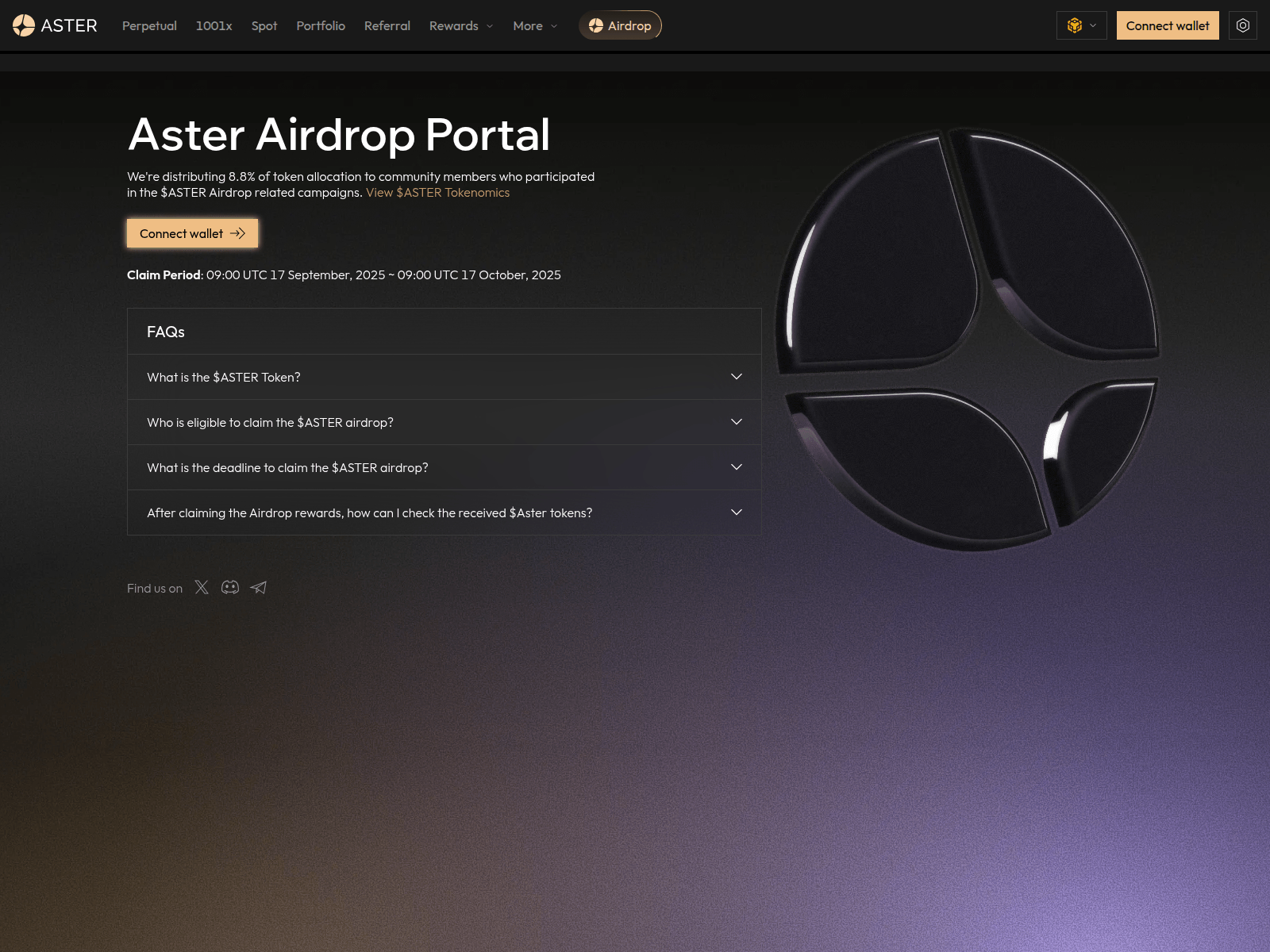Viewport: 1270px width, 952px height.
Task: Click the arrow inside Connect wallet button
Action: 238,233
